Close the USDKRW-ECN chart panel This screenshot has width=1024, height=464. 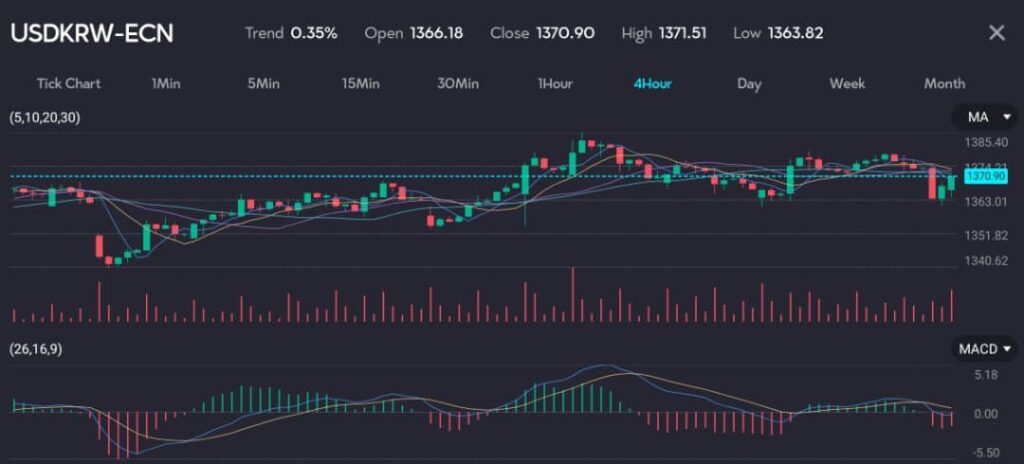pos(996,33)
